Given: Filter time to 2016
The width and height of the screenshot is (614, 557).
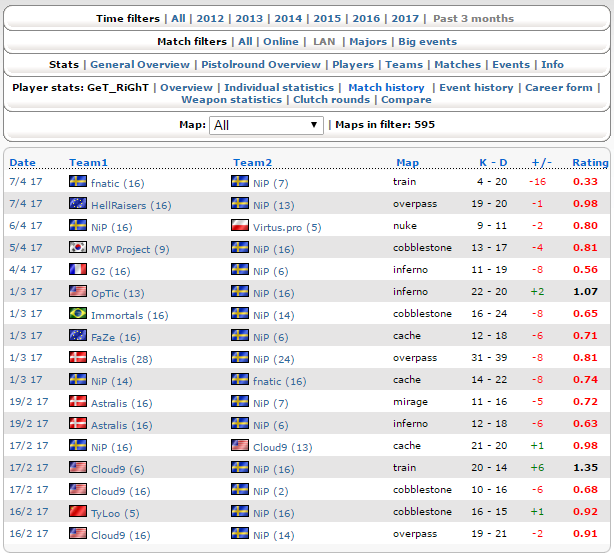Looking at the screenshot, I should (x=366, y=18).
